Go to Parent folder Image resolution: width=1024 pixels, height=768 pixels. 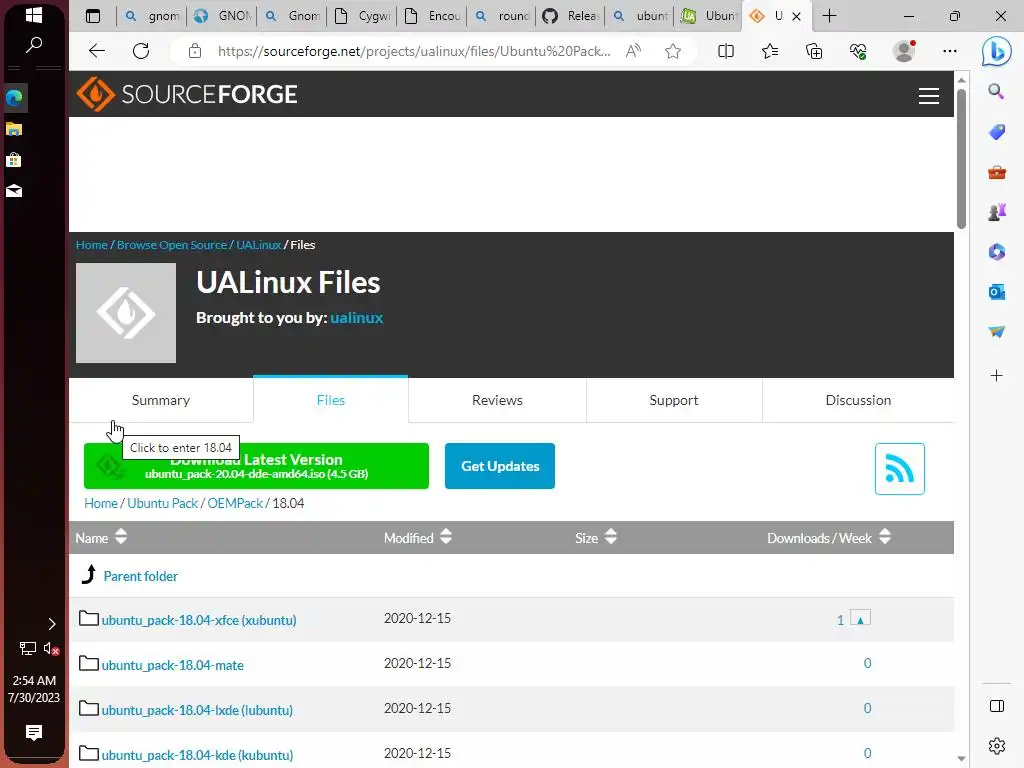pyautogui.click(x=140, y=577)
